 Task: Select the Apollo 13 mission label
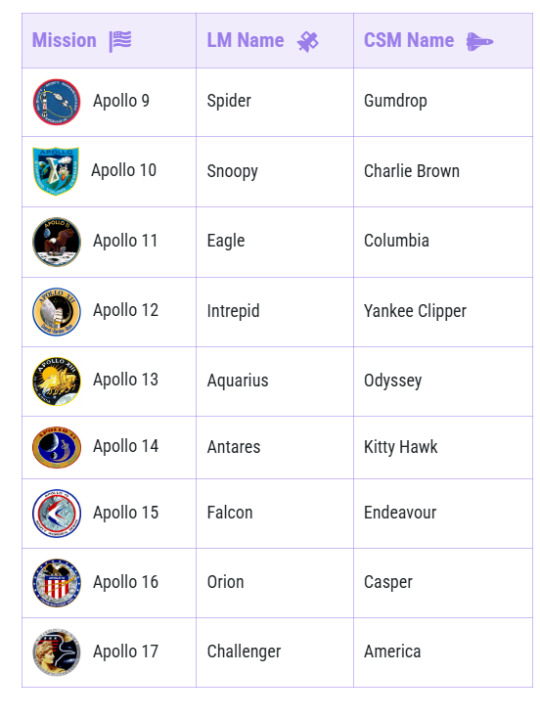click(x=126, y=380)
